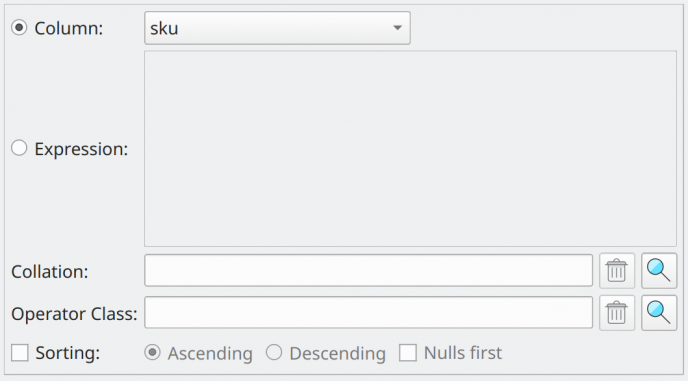Expand the Column dropdown arrow
The height and width of the screenshot is (381, 688).
tap(398, 28)
